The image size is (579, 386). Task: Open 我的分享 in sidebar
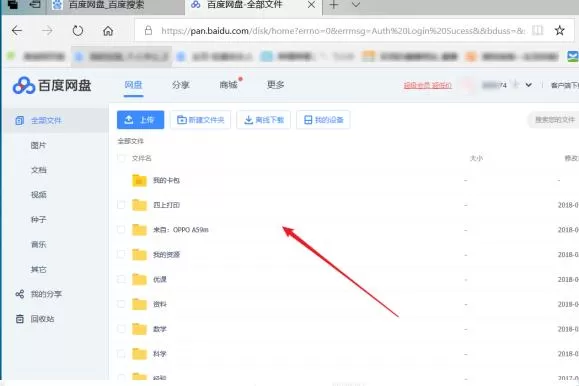coord(46,294)
